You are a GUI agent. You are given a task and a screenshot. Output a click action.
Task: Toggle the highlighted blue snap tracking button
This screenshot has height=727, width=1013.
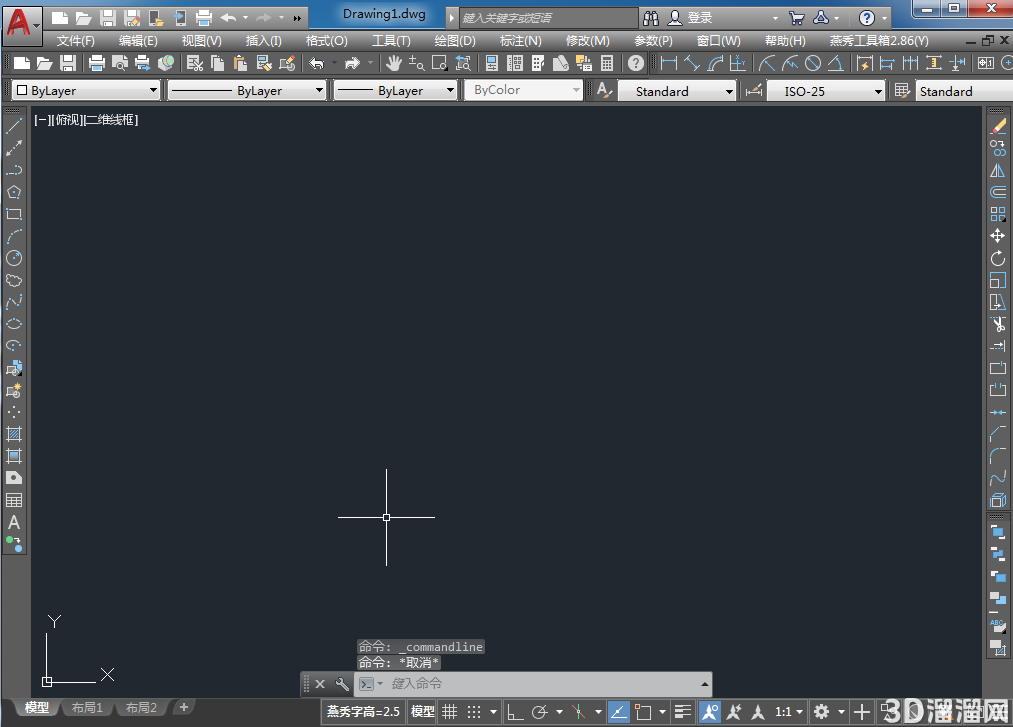(x=619, y=712)
